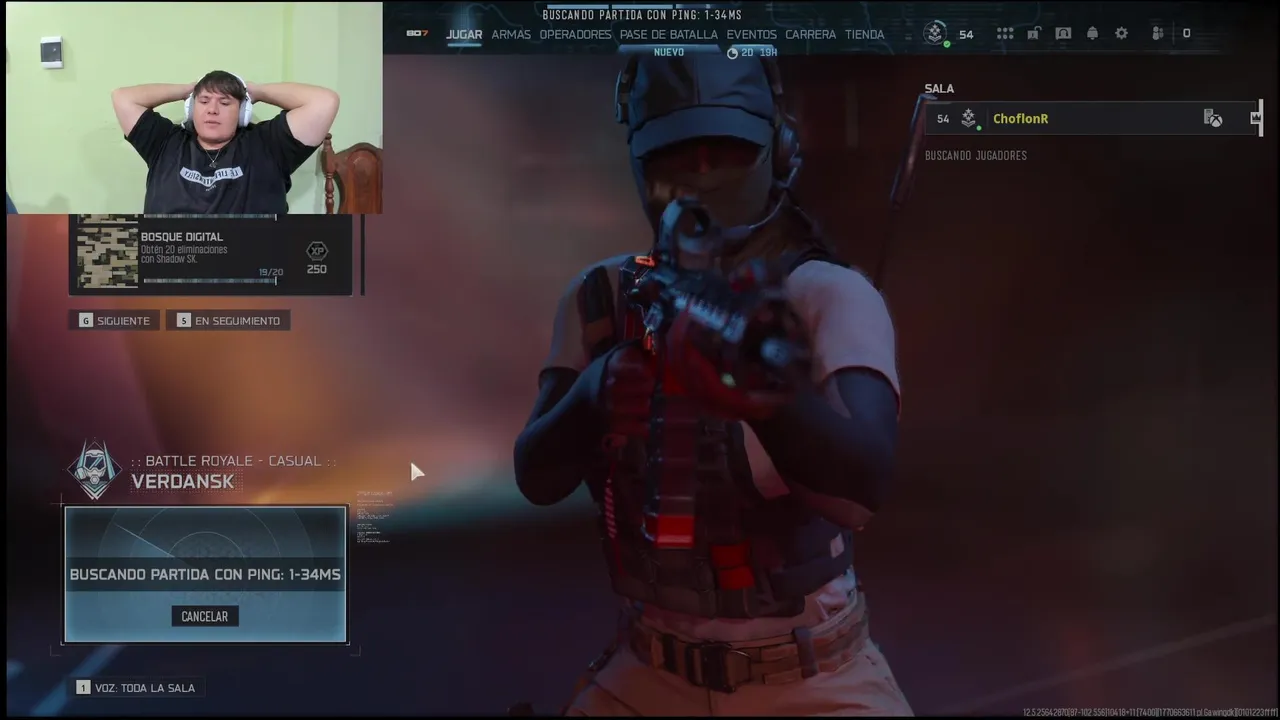
Task: Go to PASE DE BATALLA tab
Action: [x=669, y=34]
